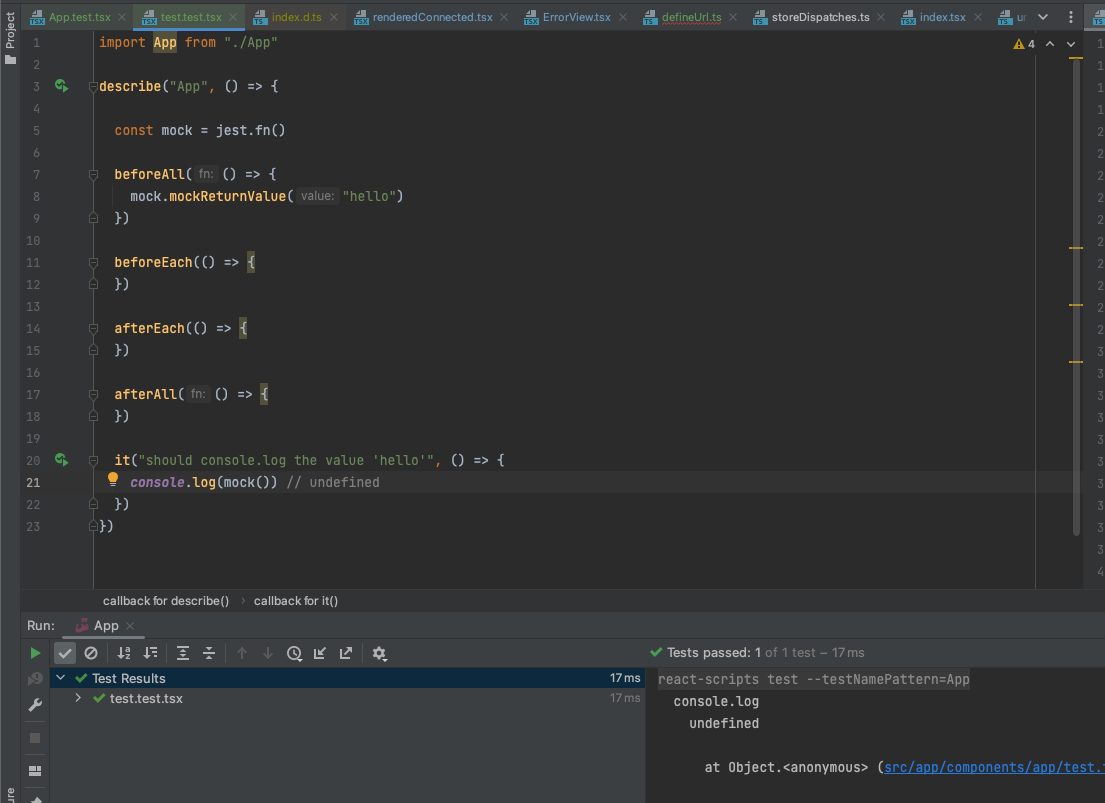This screenshot has height=803, width=1105.
Task: Rerun tests with the green Run button
Action: click(36, 653)
